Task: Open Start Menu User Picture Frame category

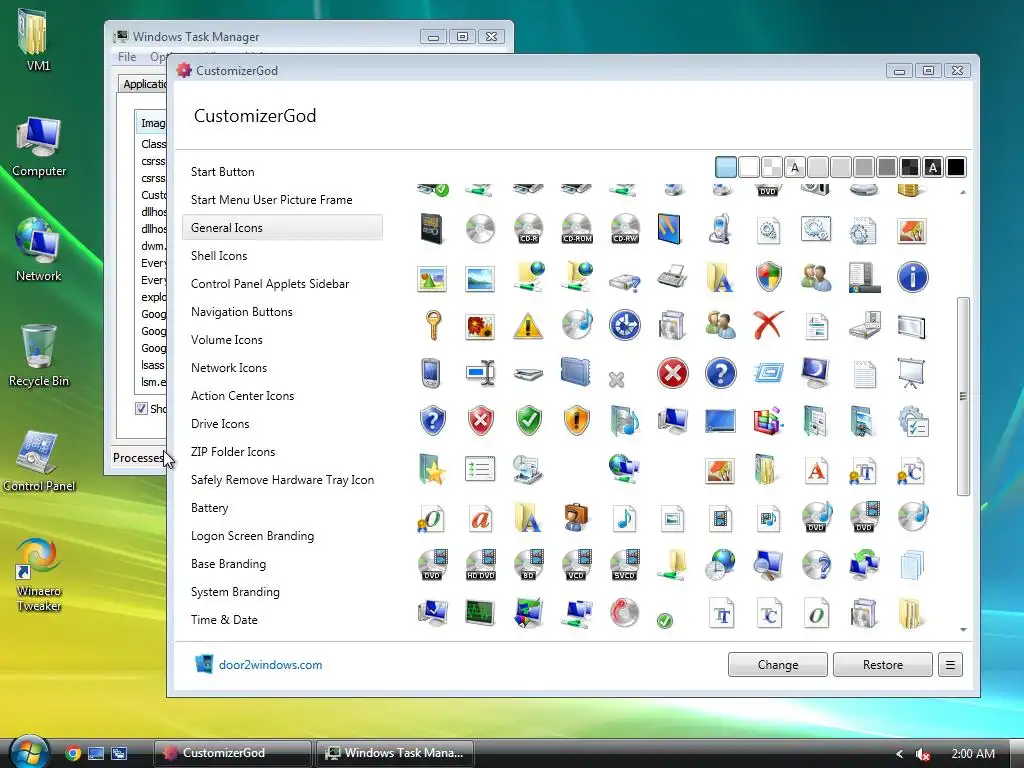Action: (x=272, y=200)
